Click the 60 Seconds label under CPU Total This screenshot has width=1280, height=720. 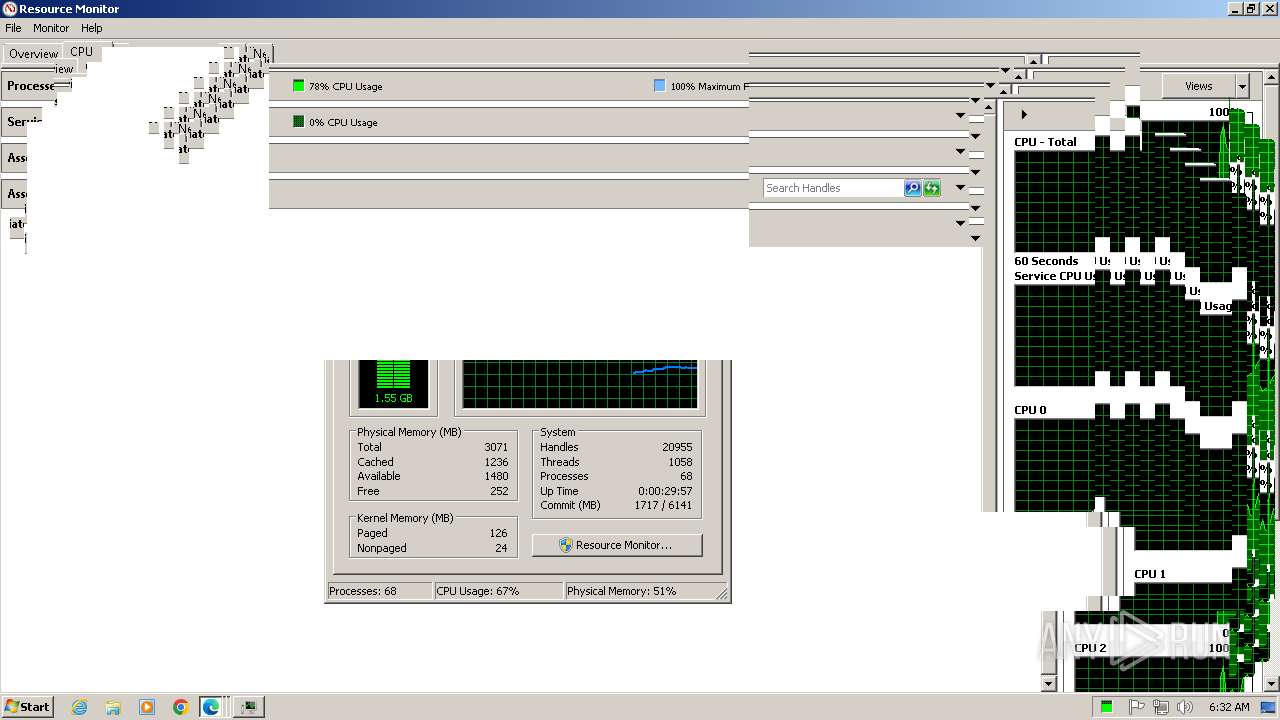pyautogui.click(x=1046, y=261)
